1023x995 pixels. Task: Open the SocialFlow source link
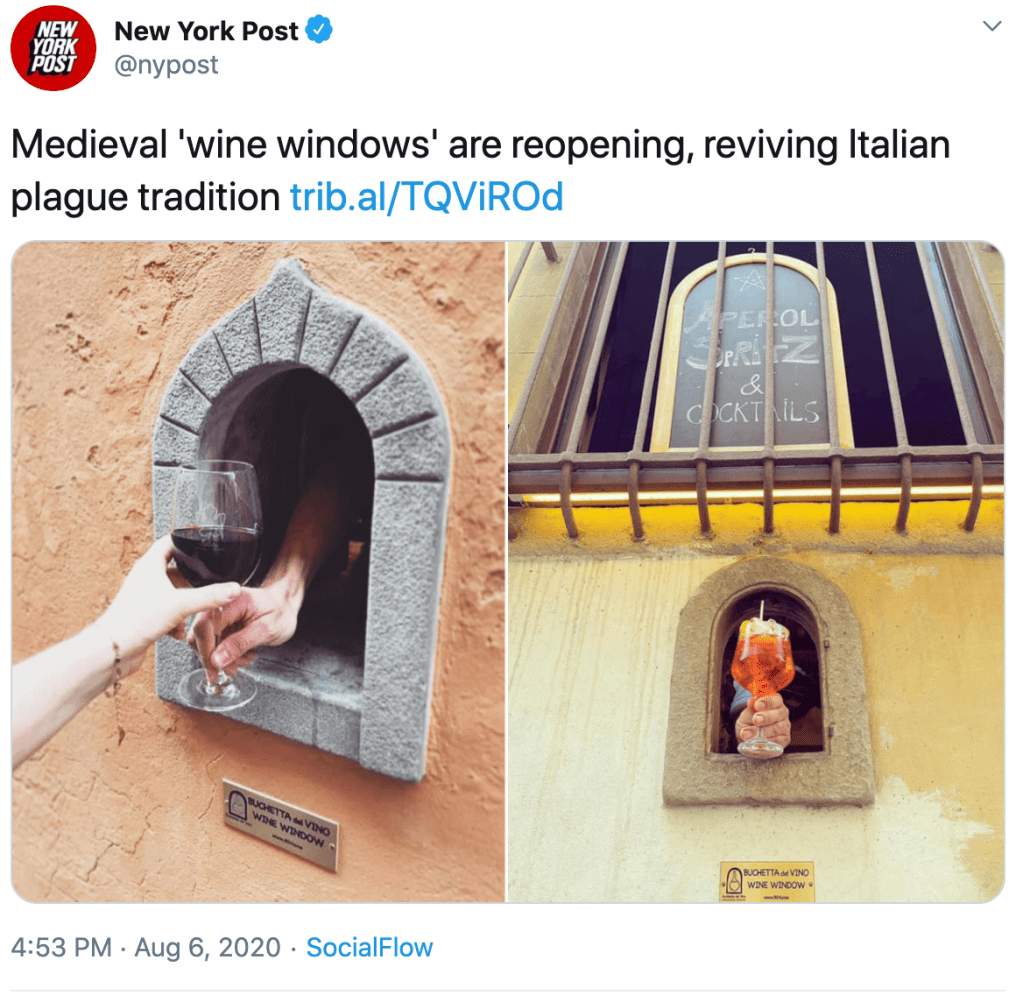[369, 947]
